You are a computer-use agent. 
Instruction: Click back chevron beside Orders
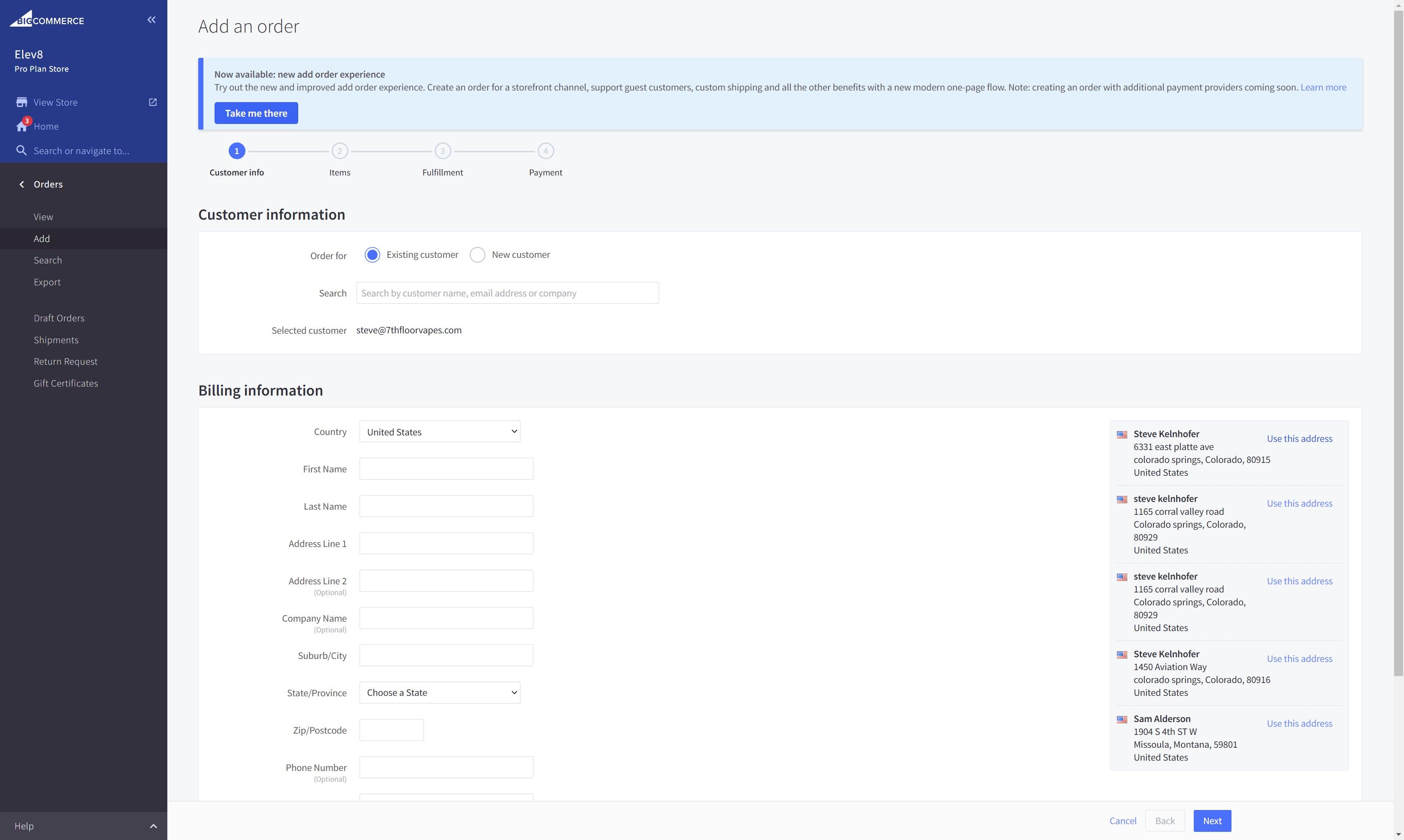(21, 184)
